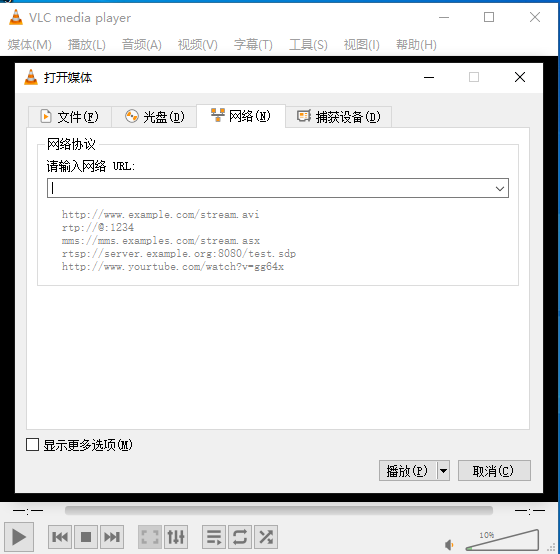
Task: Skip to next media track
Action: pyautogui.click(x=112, y=536)
